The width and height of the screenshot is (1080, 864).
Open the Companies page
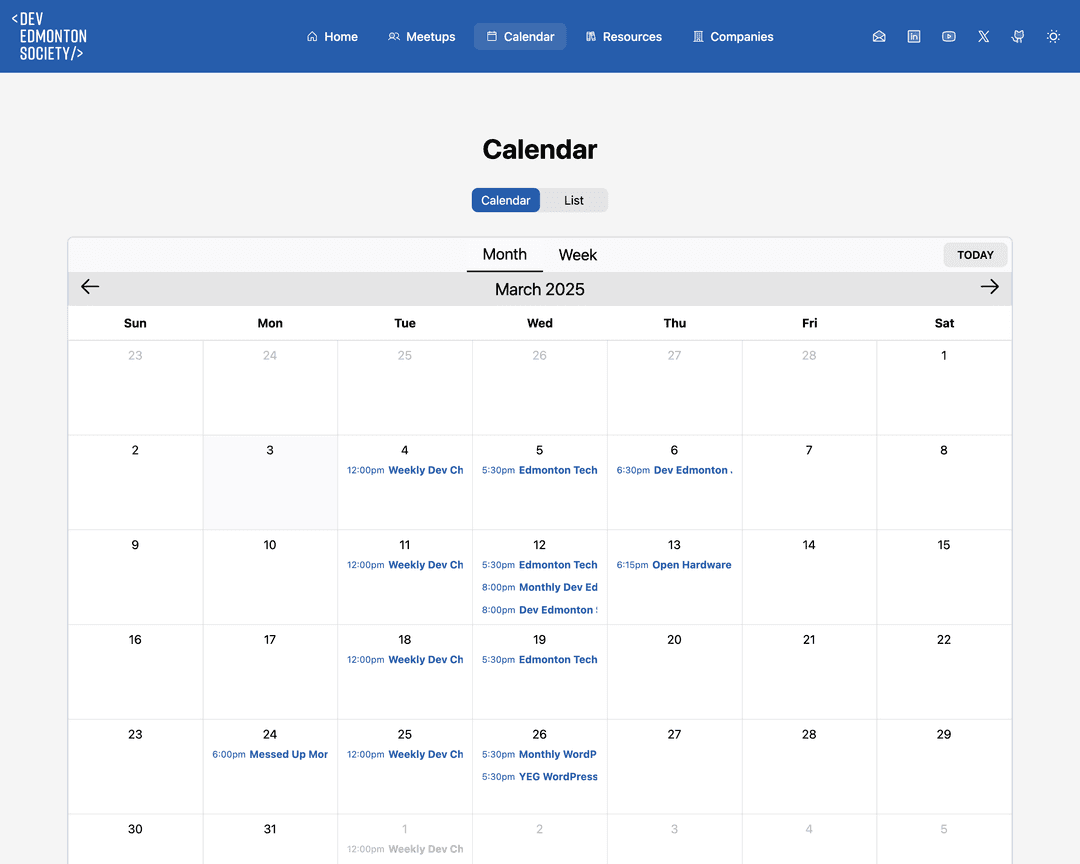point(732,36)
